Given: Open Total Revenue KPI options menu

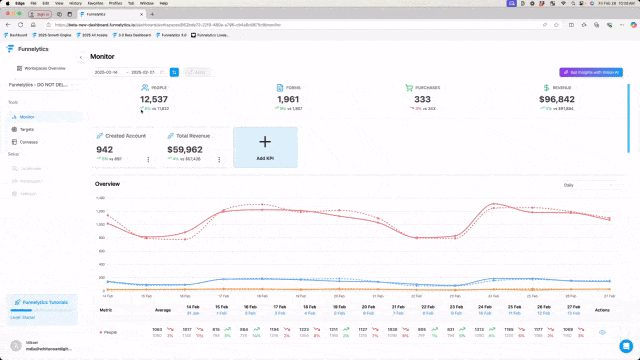Looking at the screenshot, I should [x=219, y=160].
